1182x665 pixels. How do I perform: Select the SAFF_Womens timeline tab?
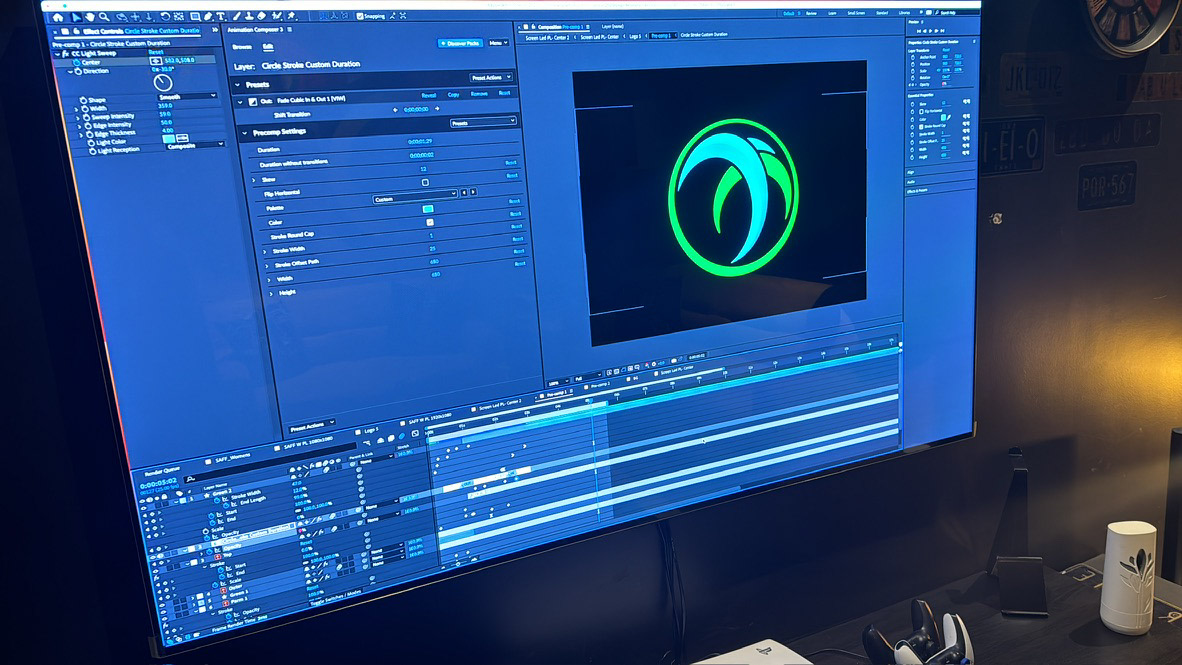click(x=232, y=458)
